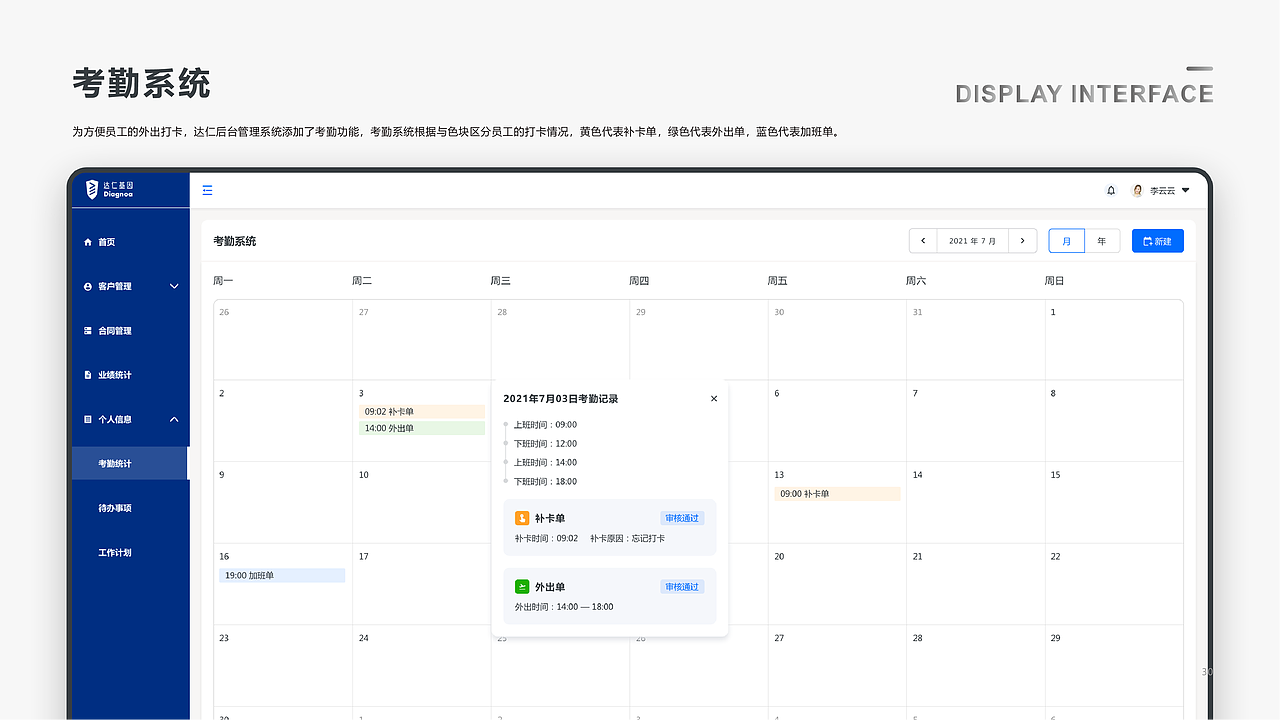
Task: Click 审核通过 tag on 外出单 card
Action: pyautogui.click(x=682, y=587)
